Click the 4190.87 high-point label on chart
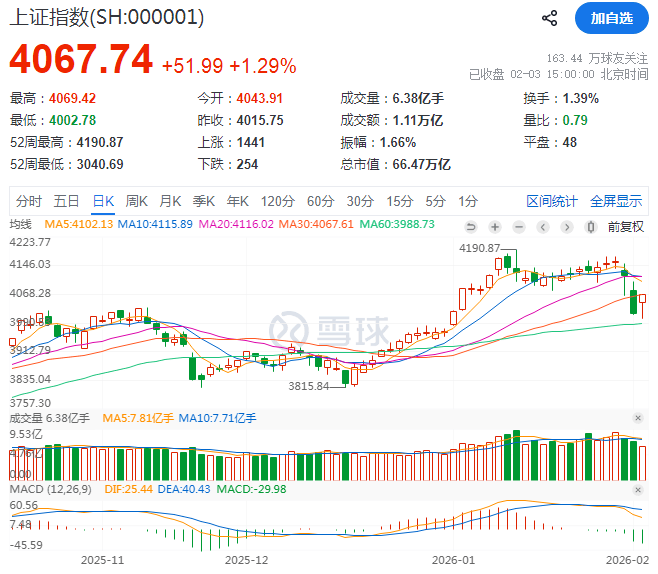The image size is (658, 574). point(480,247)
